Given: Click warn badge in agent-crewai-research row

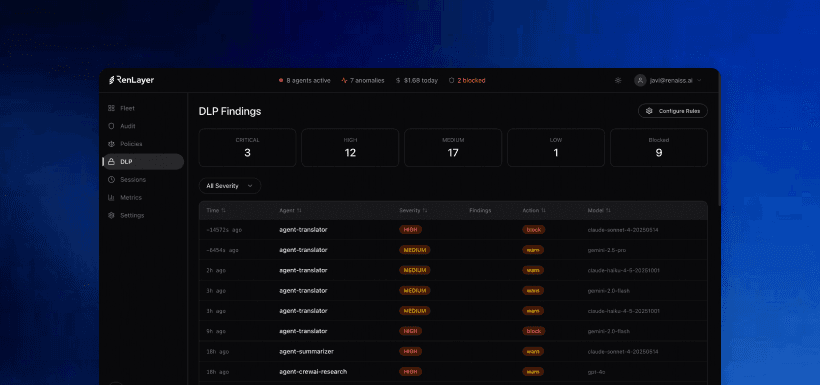Looking at the screenshot, I should (x=533, y=372).
